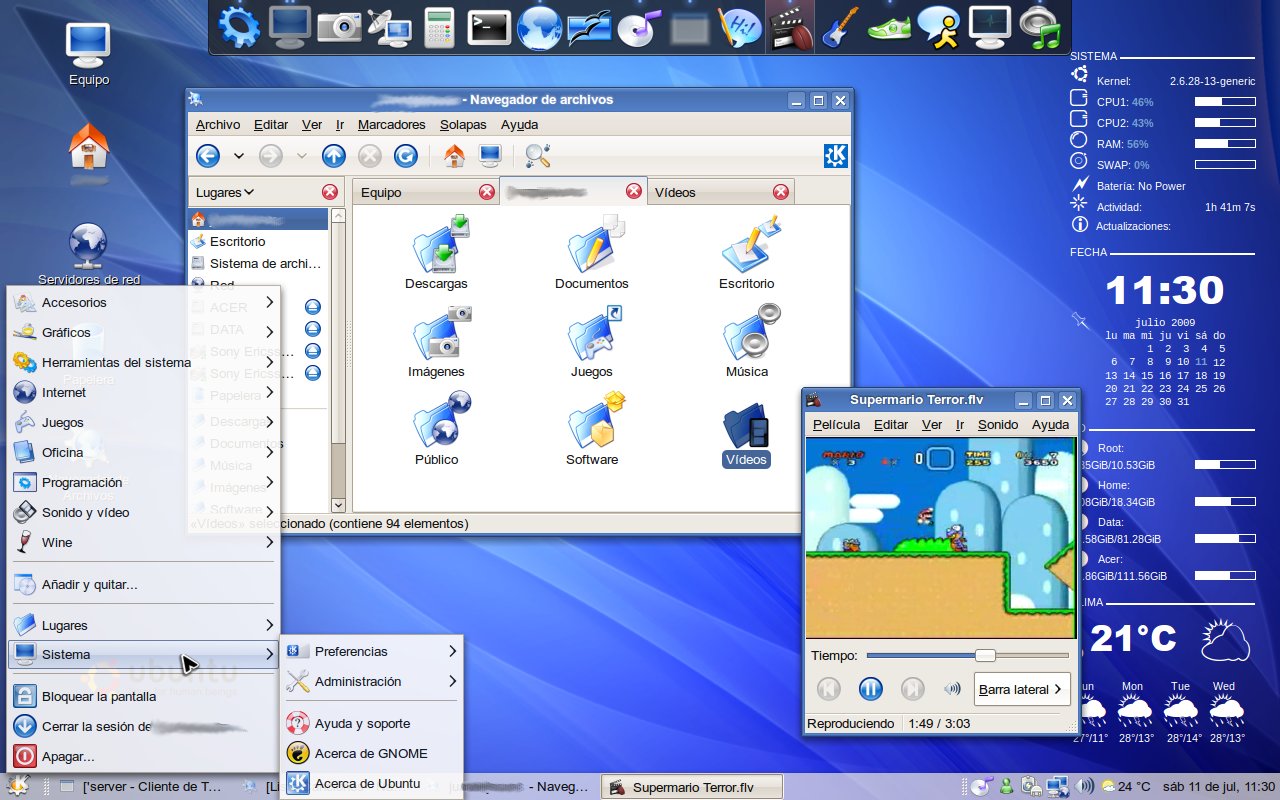Expand the Gráficos submenu
This screenshot has width=1280, height=800.
click(x=143, y=332)
